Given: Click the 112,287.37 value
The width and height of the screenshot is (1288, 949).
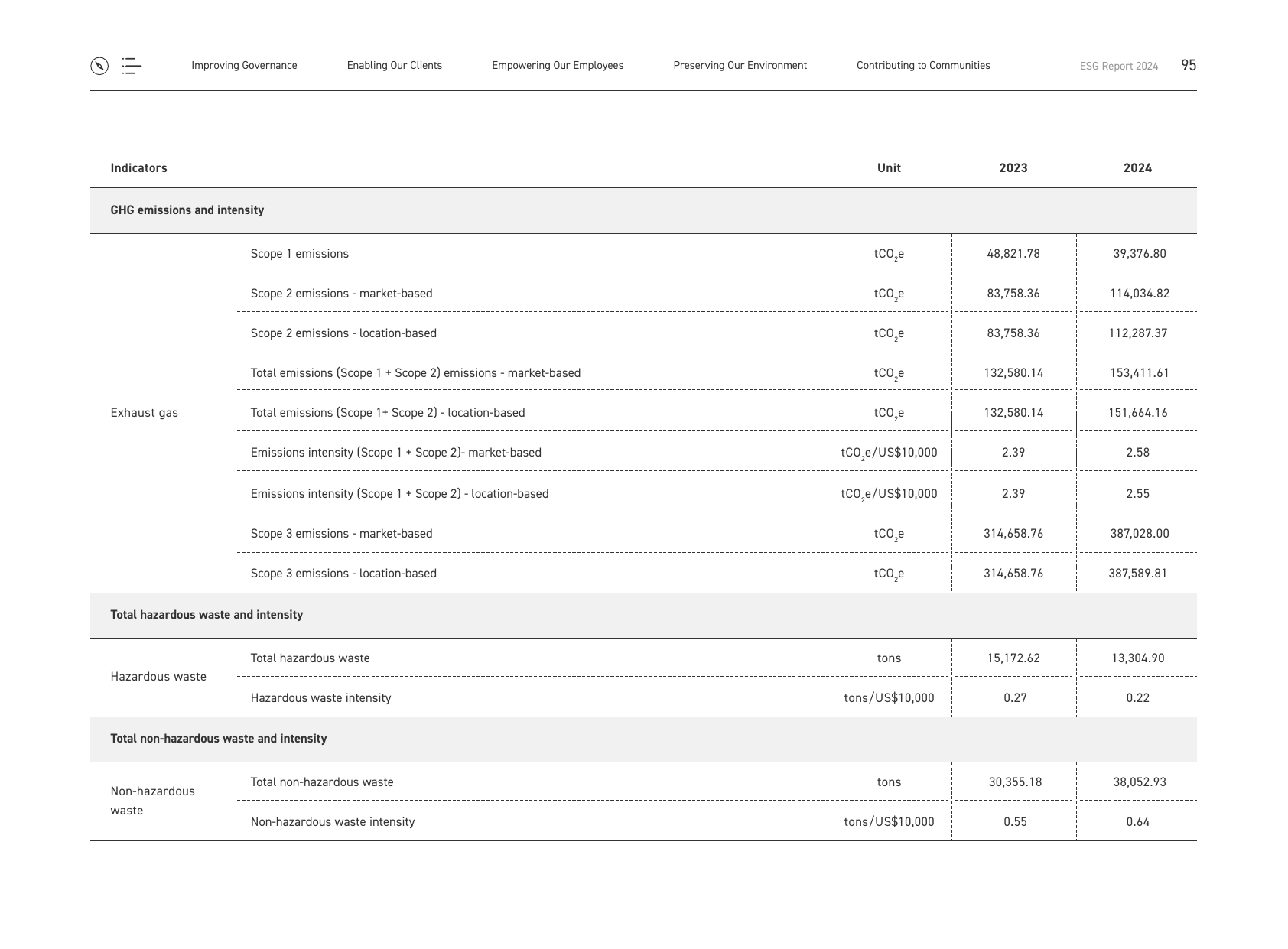Looking at the screenshot, I should point(1140,333).
